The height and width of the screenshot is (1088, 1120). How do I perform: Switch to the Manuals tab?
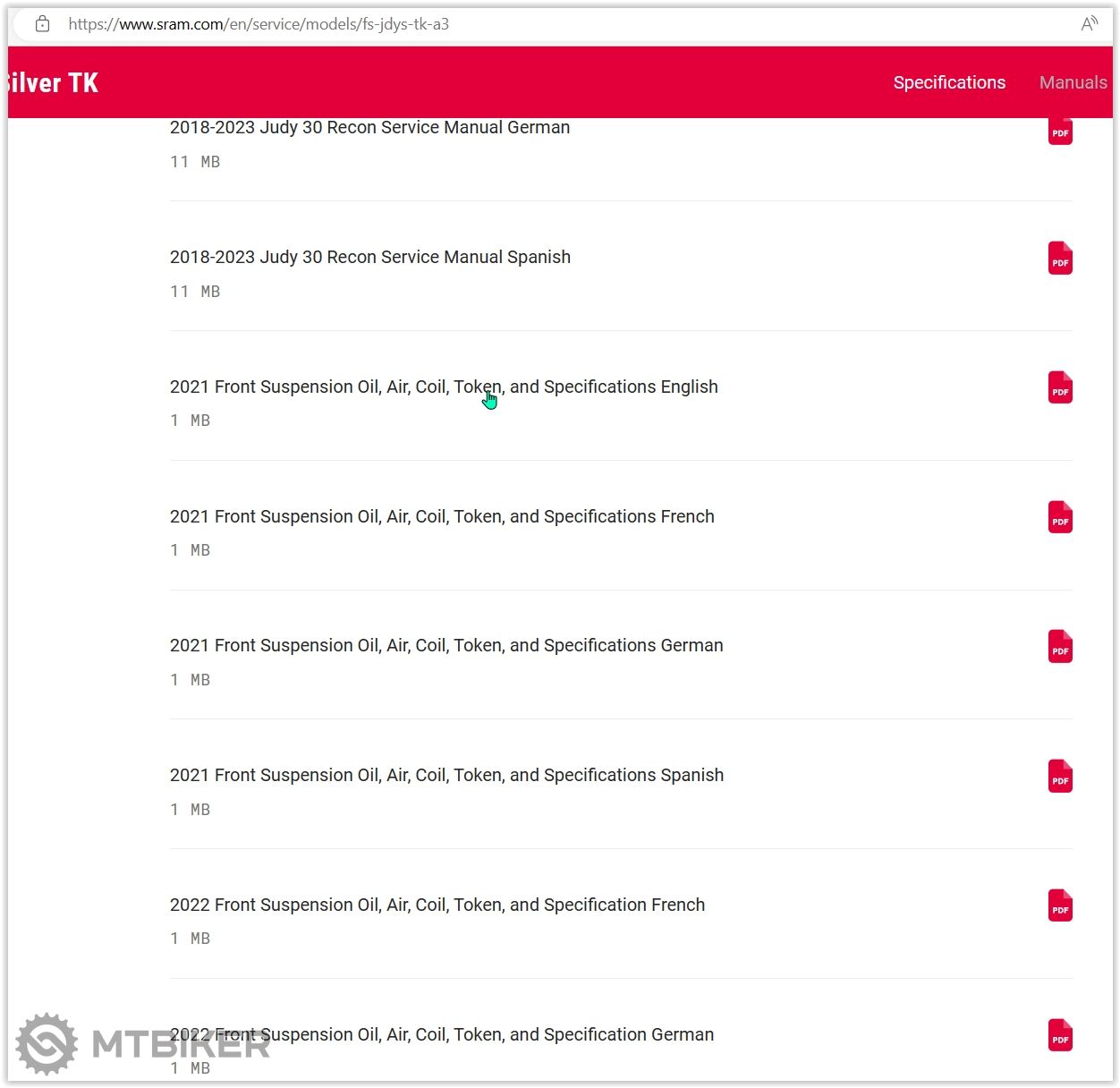[1073, 82]
